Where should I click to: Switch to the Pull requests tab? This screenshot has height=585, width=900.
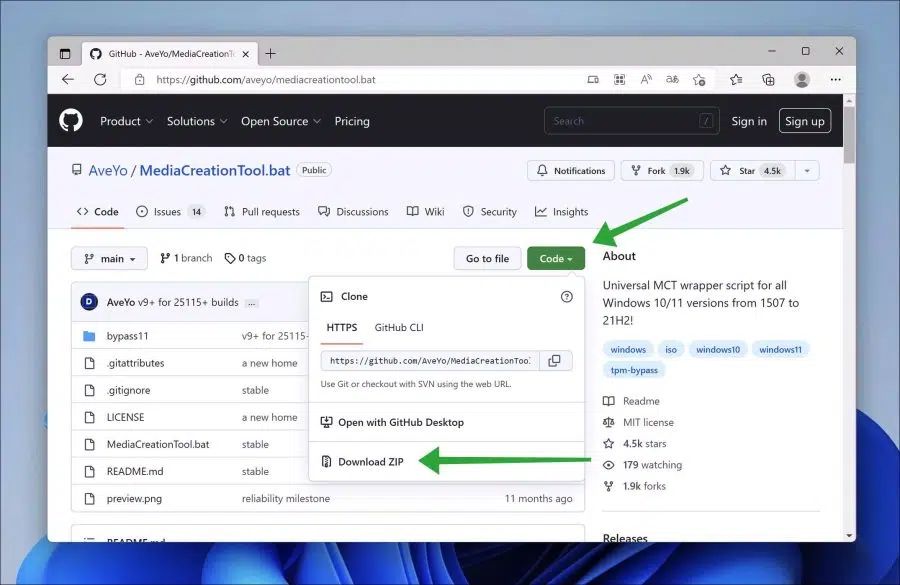[x=262, y=212]
